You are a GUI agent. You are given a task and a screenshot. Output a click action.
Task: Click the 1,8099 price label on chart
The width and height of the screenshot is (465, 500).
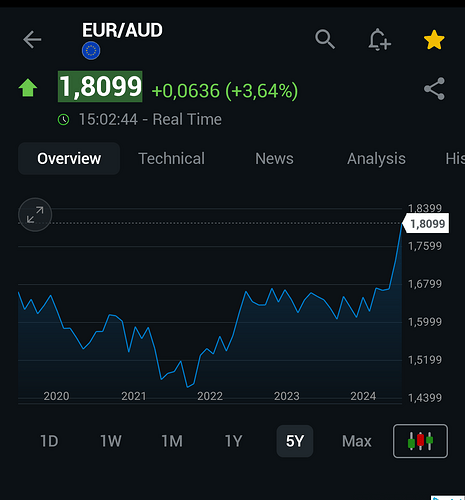coord(426,223)
